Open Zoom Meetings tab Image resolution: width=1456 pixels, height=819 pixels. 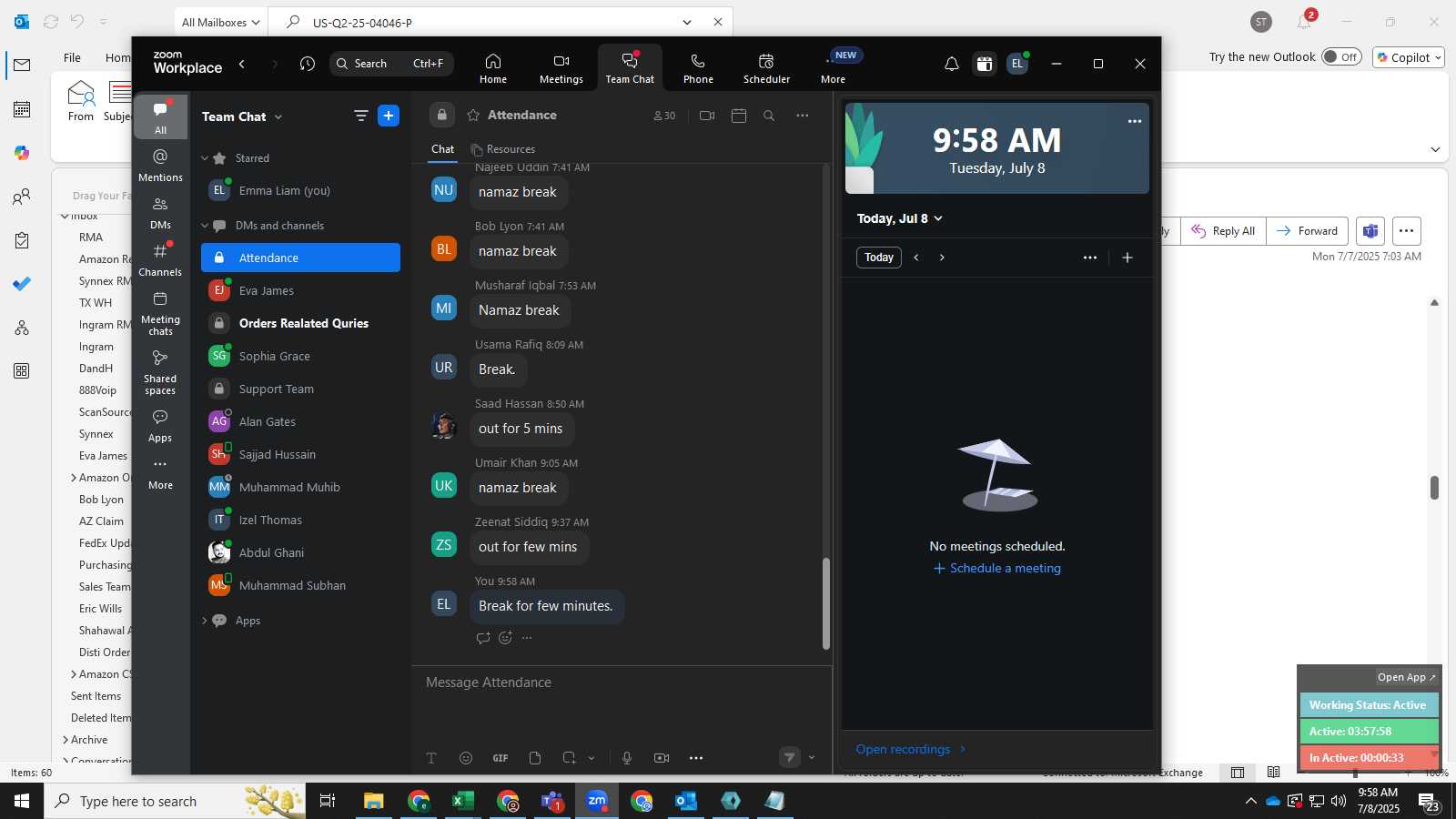pyautogui.click(x=561, y=68)
